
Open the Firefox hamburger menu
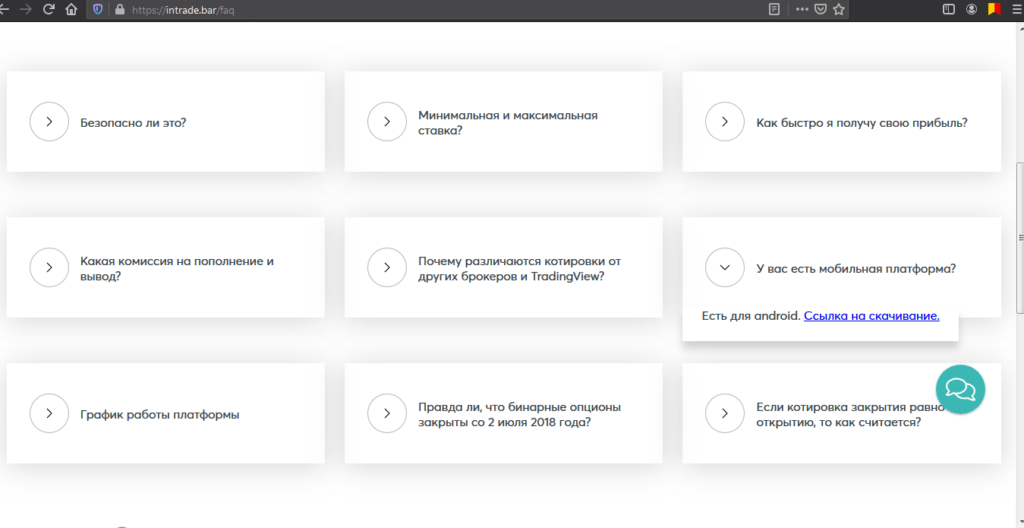(x=1015, y=9)
